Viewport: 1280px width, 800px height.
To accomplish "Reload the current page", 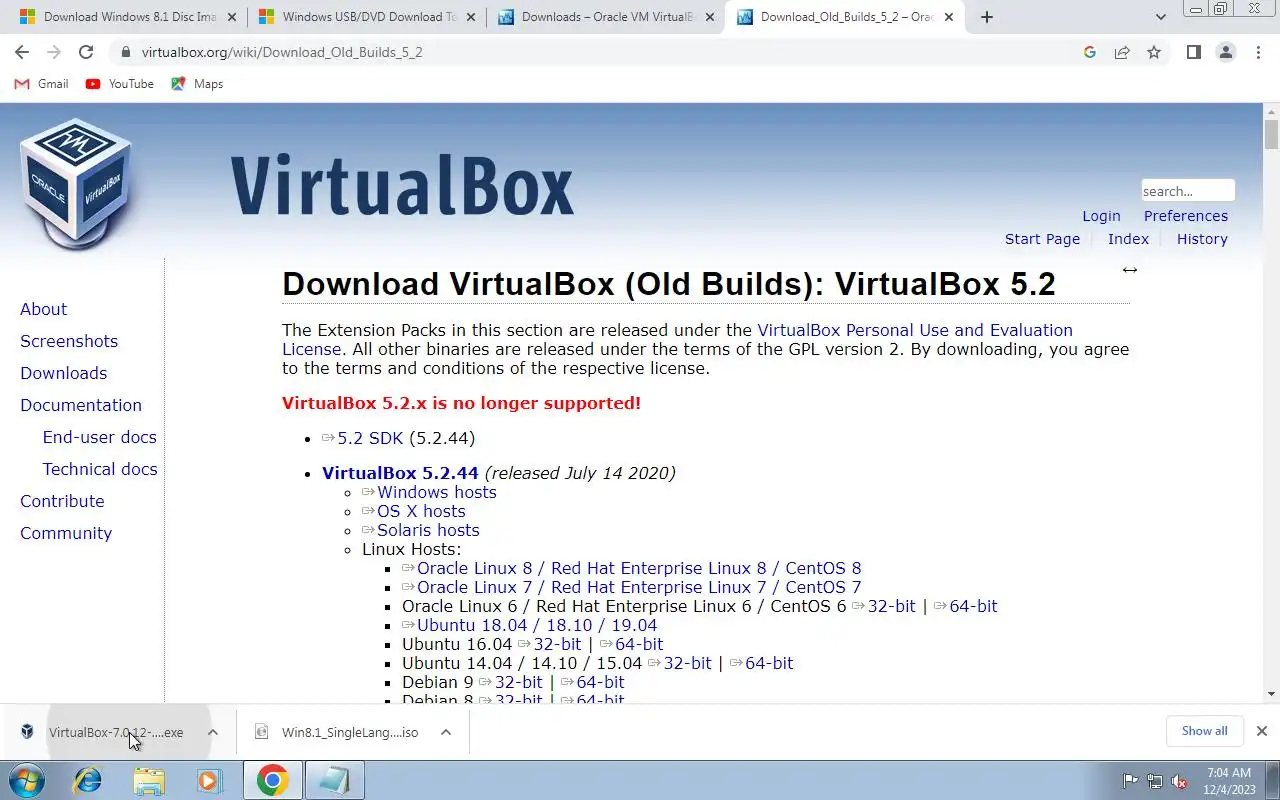I will click(x=86, y=52).
